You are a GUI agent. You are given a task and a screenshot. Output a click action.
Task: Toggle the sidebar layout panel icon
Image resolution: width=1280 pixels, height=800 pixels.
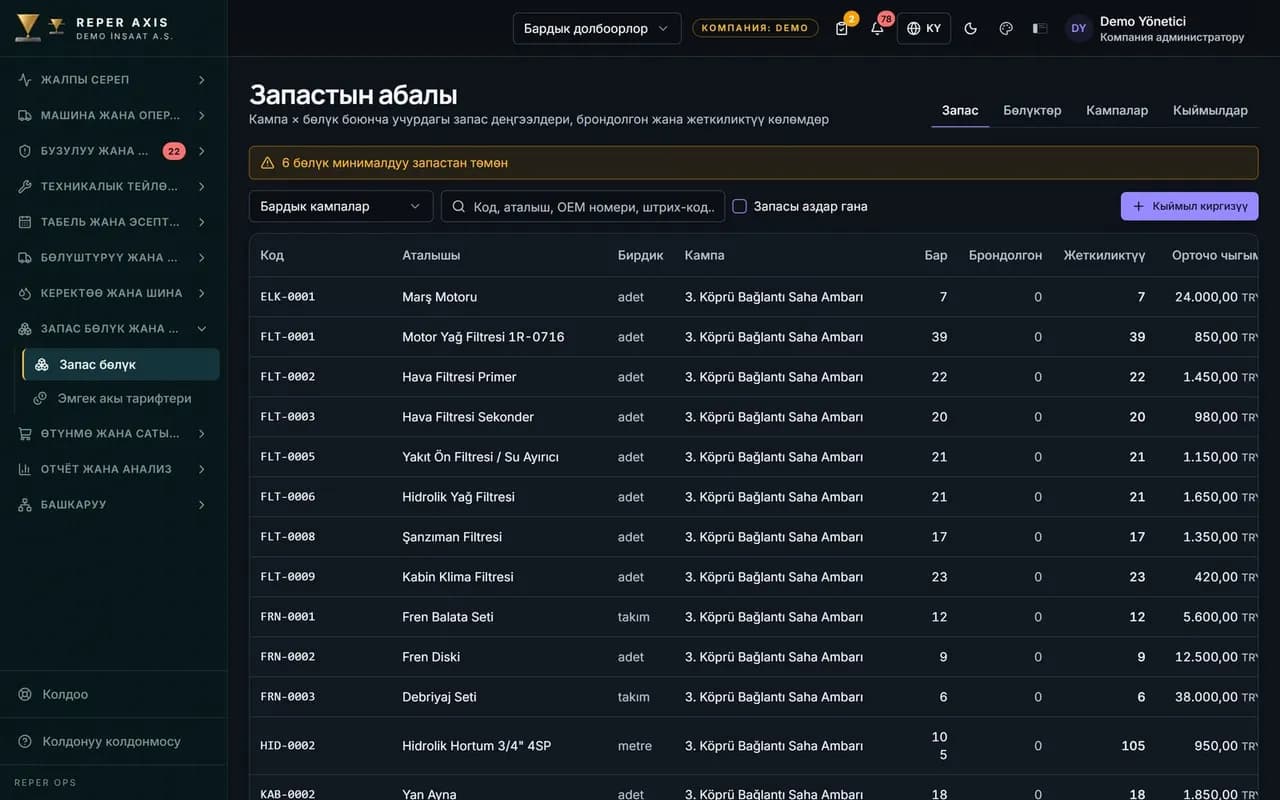coord(1040,28)
